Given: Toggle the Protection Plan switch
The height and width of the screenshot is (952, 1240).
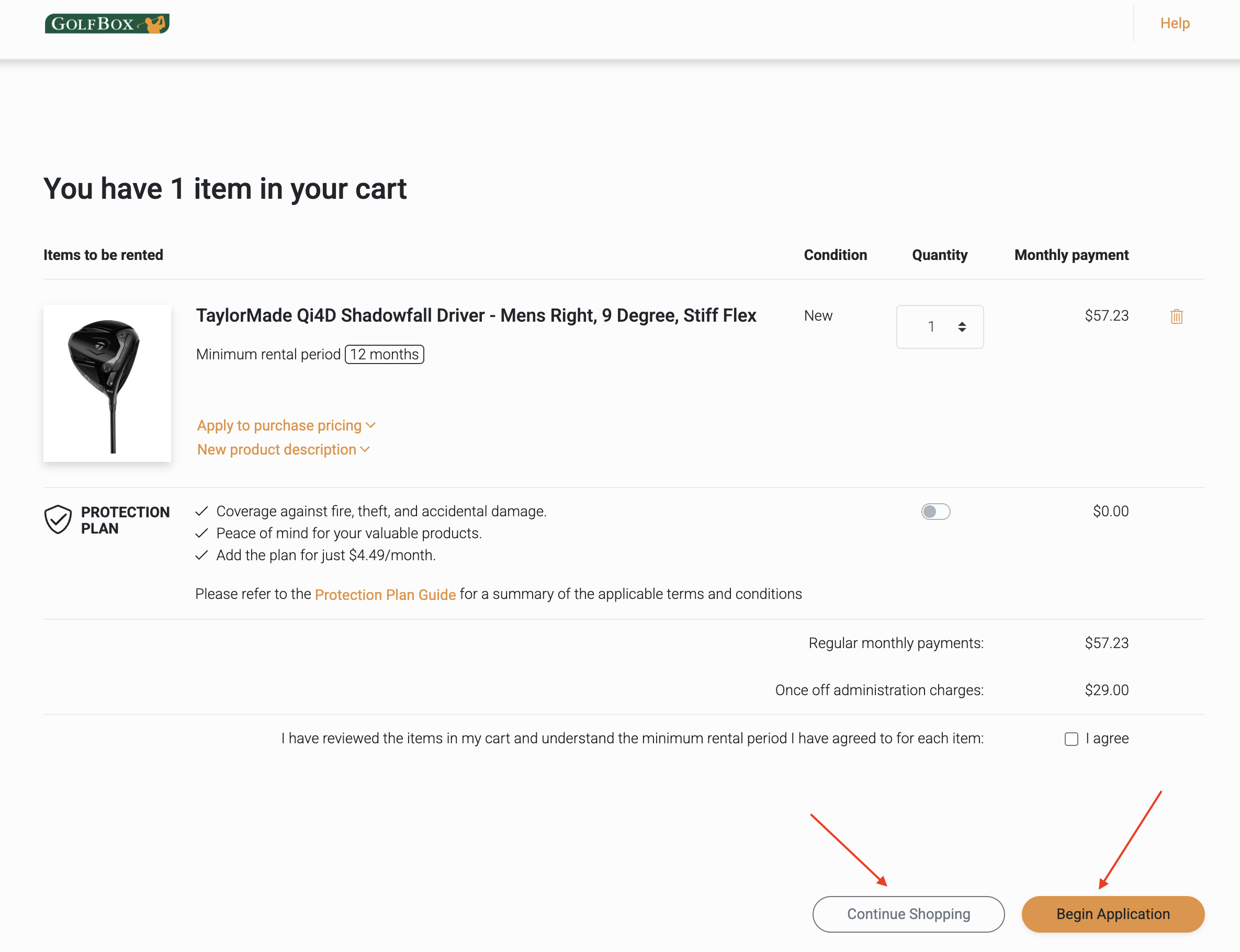Looking at the screenshot, I should (x=935, y=511).
